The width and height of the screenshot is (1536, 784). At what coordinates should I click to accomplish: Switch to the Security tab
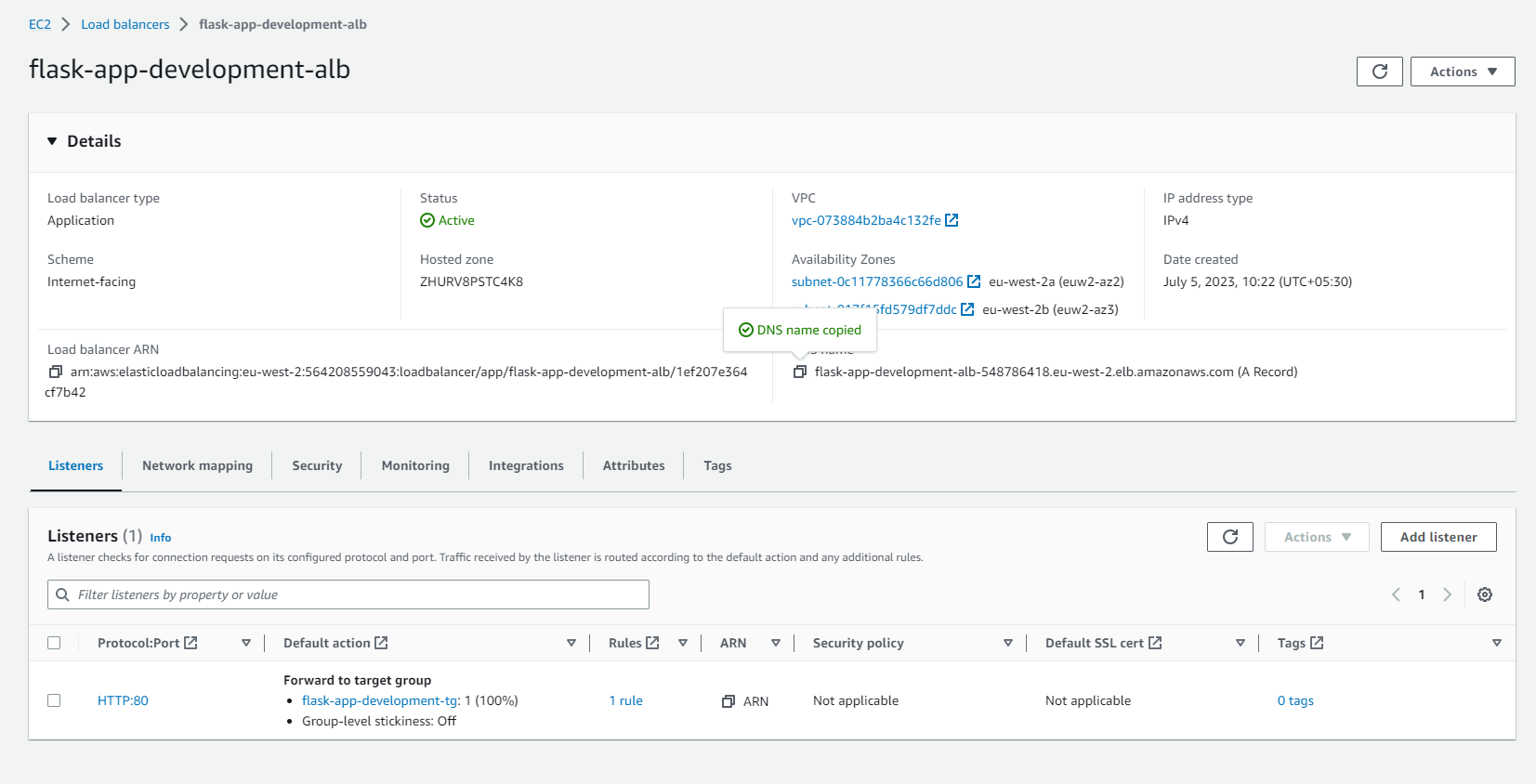[317, 465]
